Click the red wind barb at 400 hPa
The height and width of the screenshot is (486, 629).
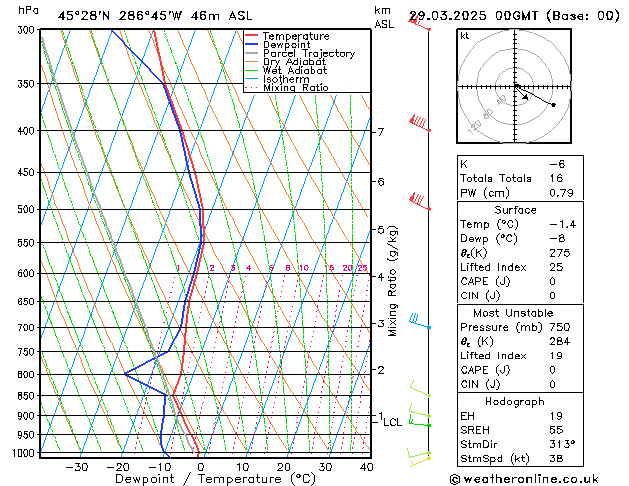(x=420, y=123)
